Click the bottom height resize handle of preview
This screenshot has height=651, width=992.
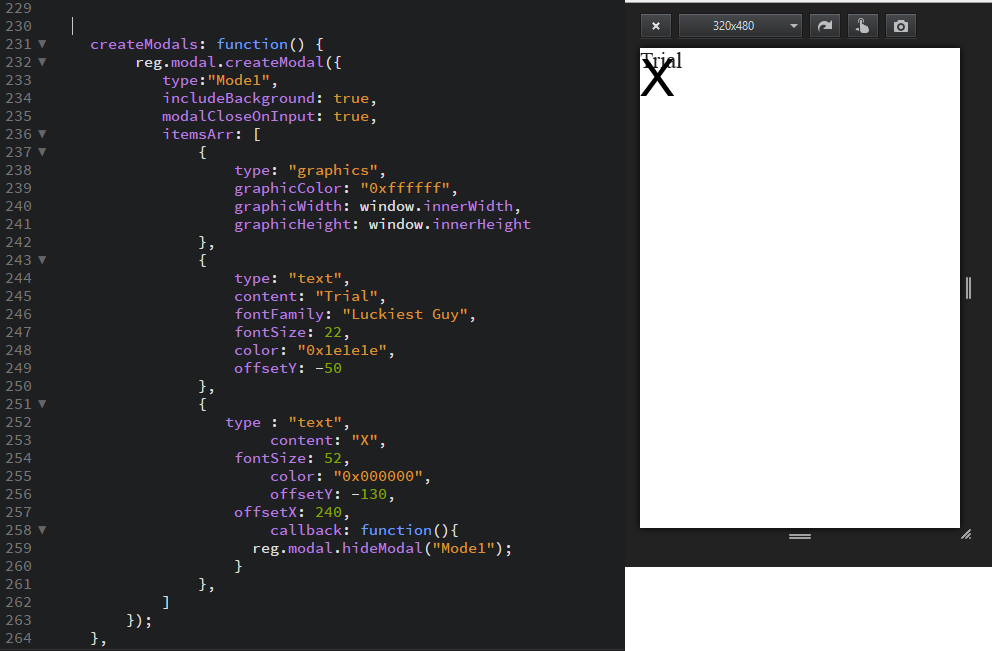tap(800, 536)
